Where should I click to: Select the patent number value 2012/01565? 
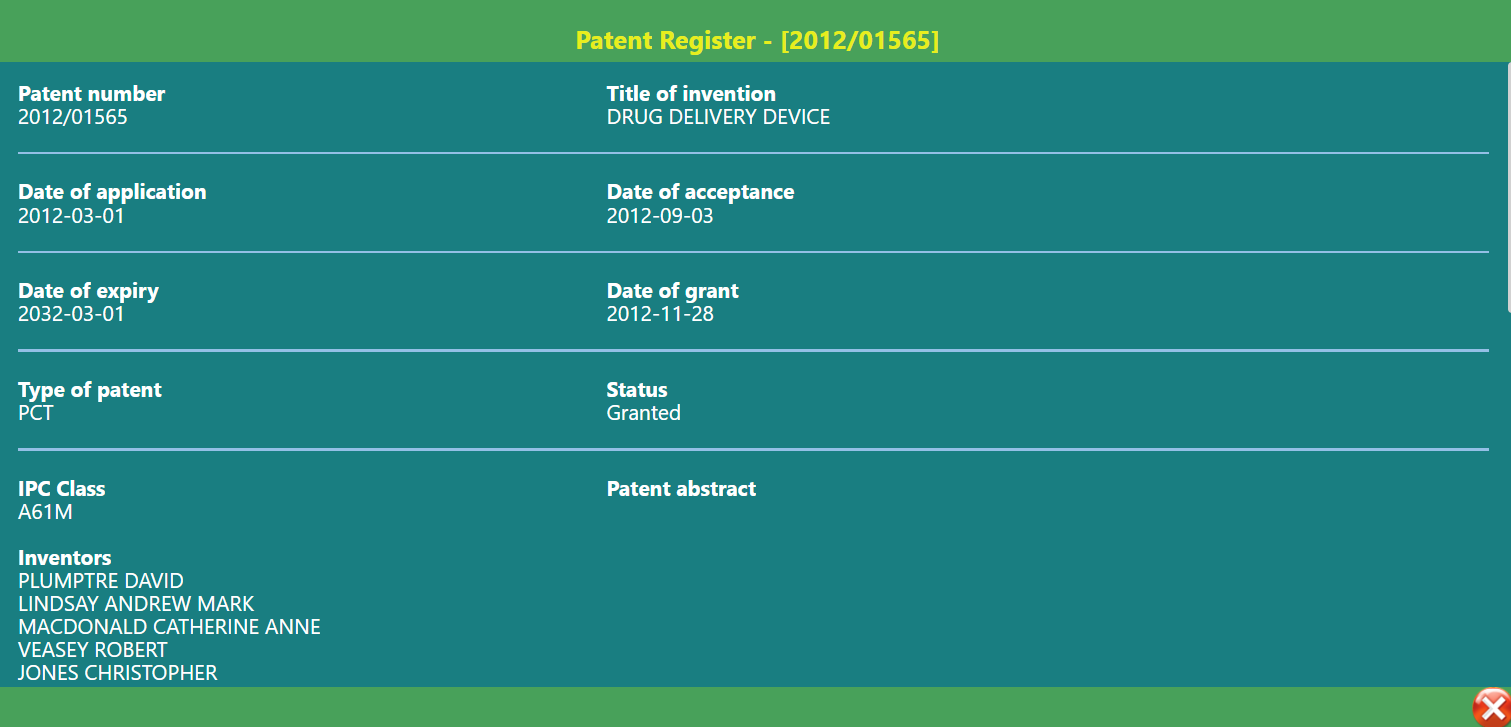pos(73,117)
